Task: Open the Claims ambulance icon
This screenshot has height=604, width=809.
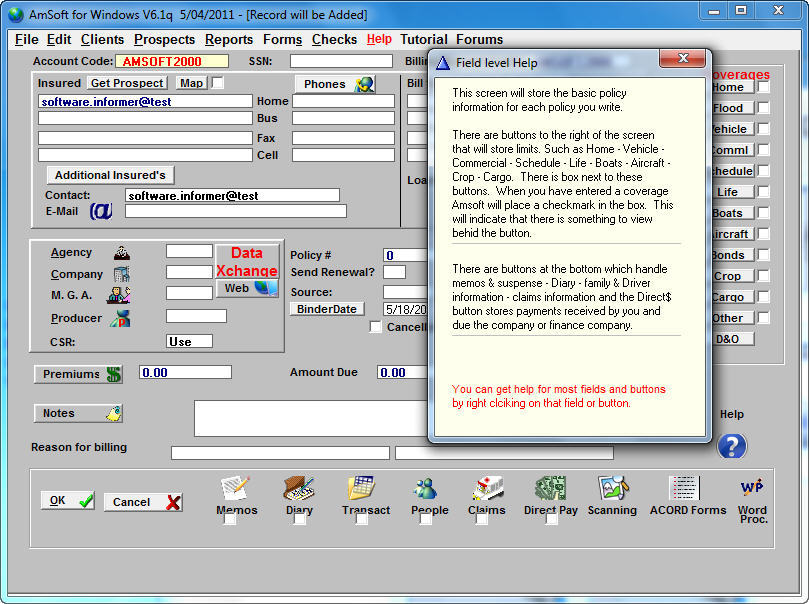Action: 487,488
